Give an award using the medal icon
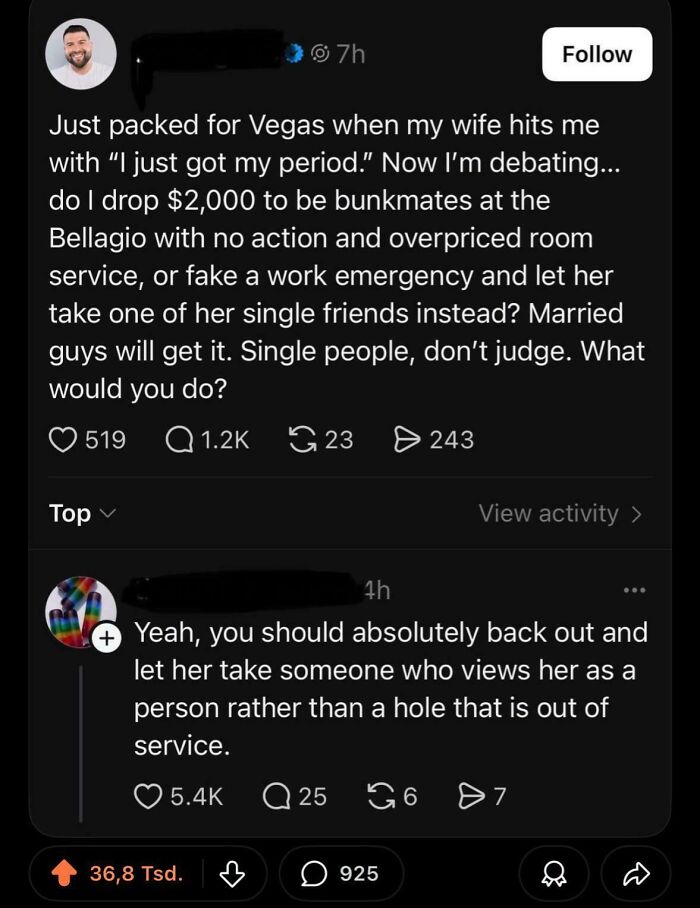This screenshot has height=908, width=700. (554, 873)
